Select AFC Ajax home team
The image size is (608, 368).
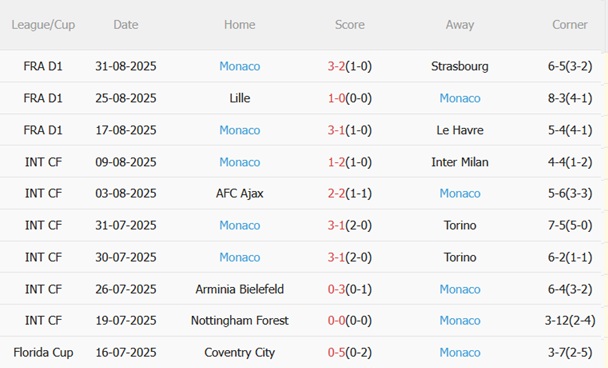[240, 194]
